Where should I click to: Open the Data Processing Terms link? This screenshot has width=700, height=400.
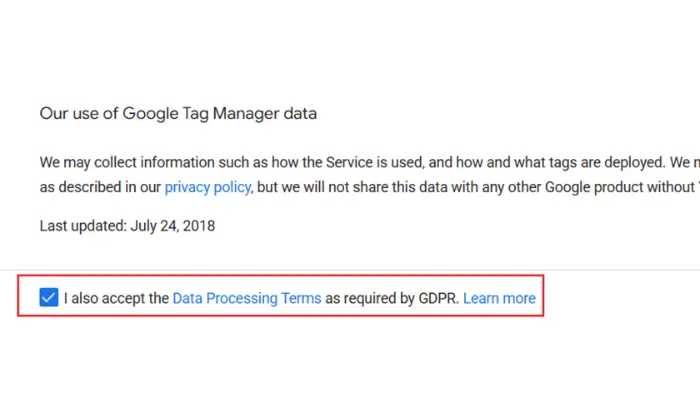click(x=247, y=298)
